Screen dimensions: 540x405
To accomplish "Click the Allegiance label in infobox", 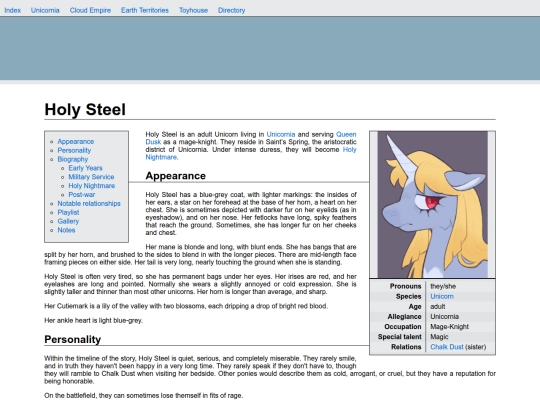I will click(404, 316).
